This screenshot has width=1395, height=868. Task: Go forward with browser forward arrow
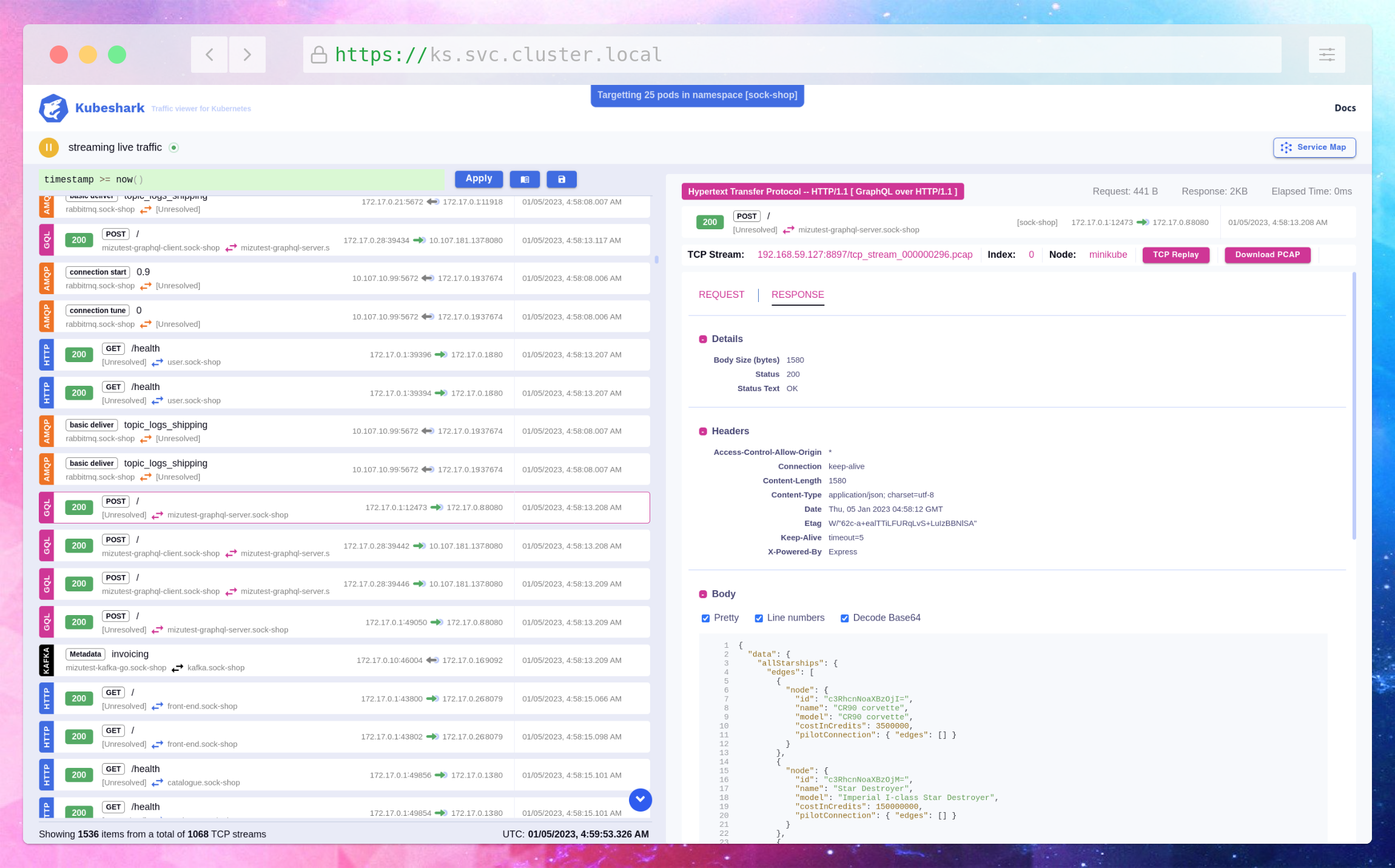click(x=247, y=55)
